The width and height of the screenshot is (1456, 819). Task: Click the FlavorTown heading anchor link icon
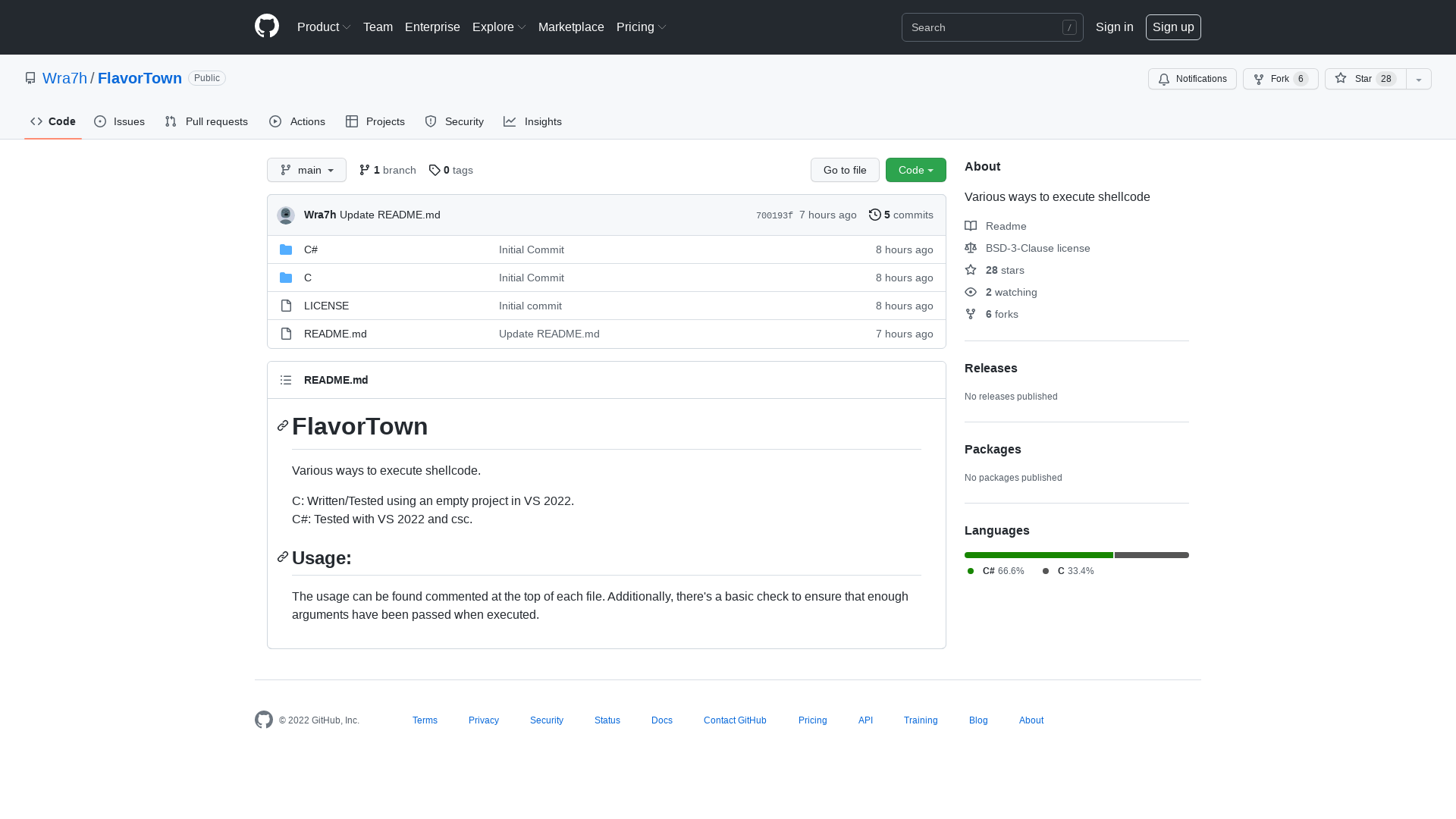click(283, 426)
